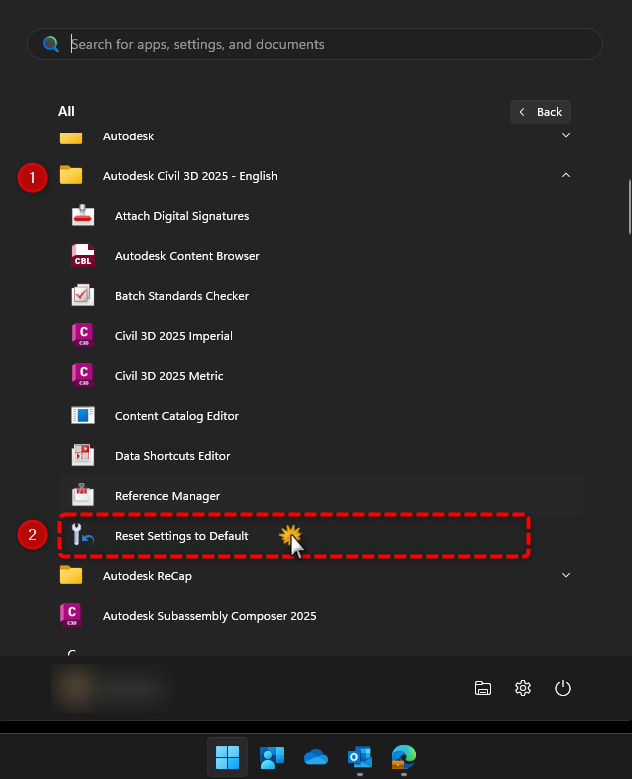The height and width of the screenshot is (779, 632).
Task: Expand the Autodesk ReCap folder chevron
Action: point(565,575)
